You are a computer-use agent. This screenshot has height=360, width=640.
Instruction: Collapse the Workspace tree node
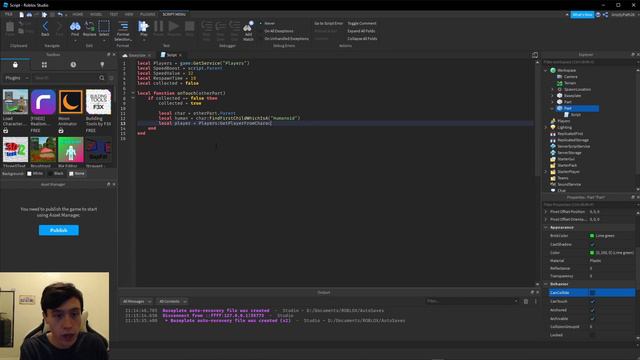(546, 70)
